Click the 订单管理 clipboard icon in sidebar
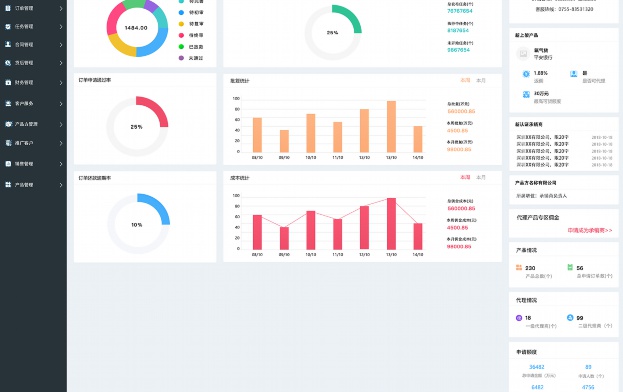The image size is (623, 392). pyautogui.click(x=8, y=8)
